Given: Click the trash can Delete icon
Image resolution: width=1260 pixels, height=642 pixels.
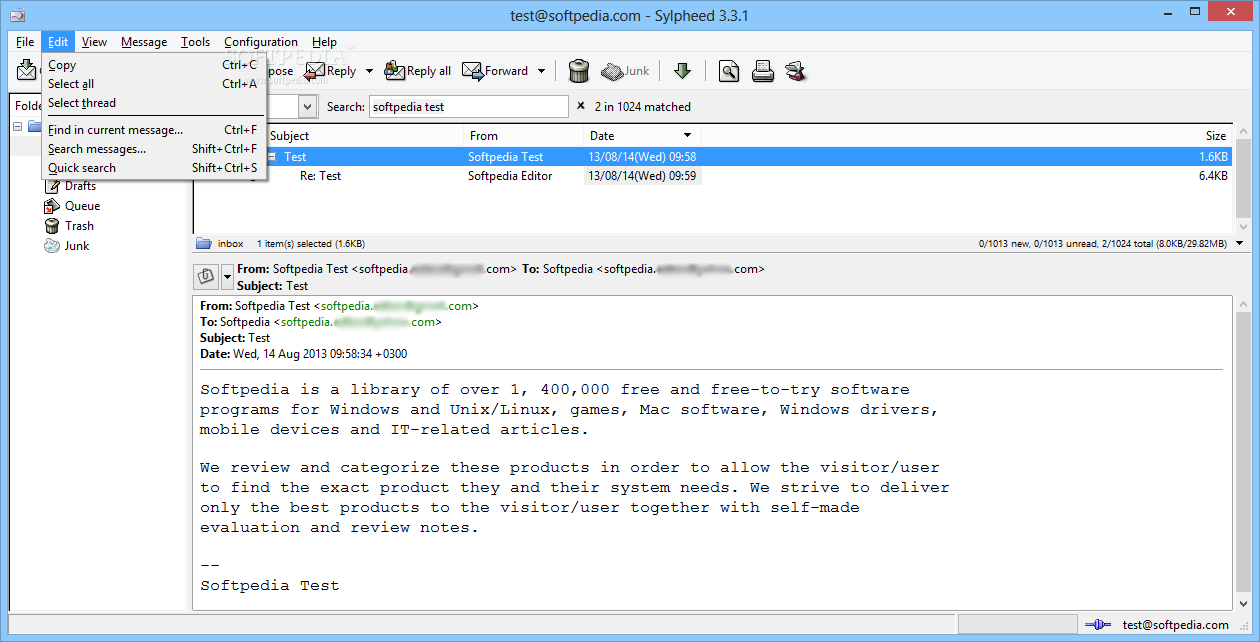Looking at the screenshot, I should [578, 71].
